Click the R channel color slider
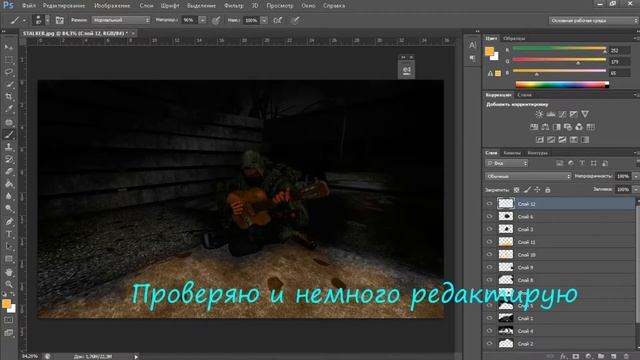Viewport: 640px width, 360px height. click(x=559, y=49)
